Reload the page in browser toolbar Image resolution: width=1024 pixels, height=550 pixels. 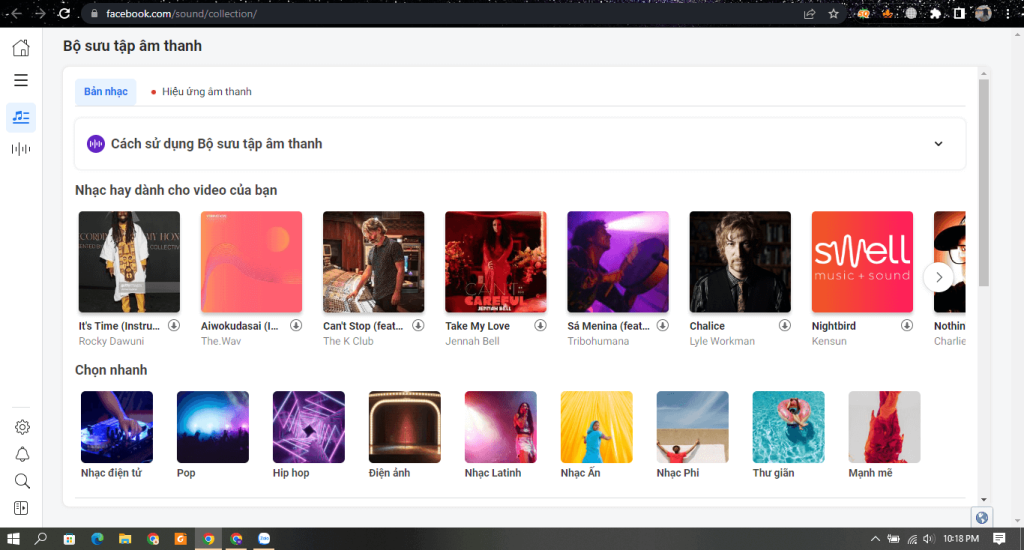[65, 14]
